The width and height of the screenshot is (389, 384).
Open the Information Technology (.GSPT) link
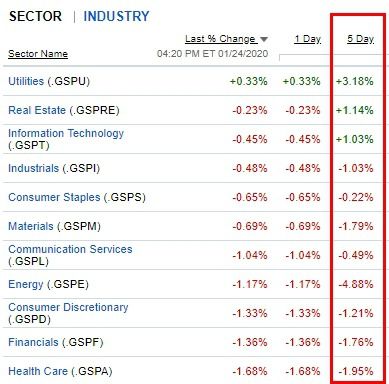tap(66, 139)
